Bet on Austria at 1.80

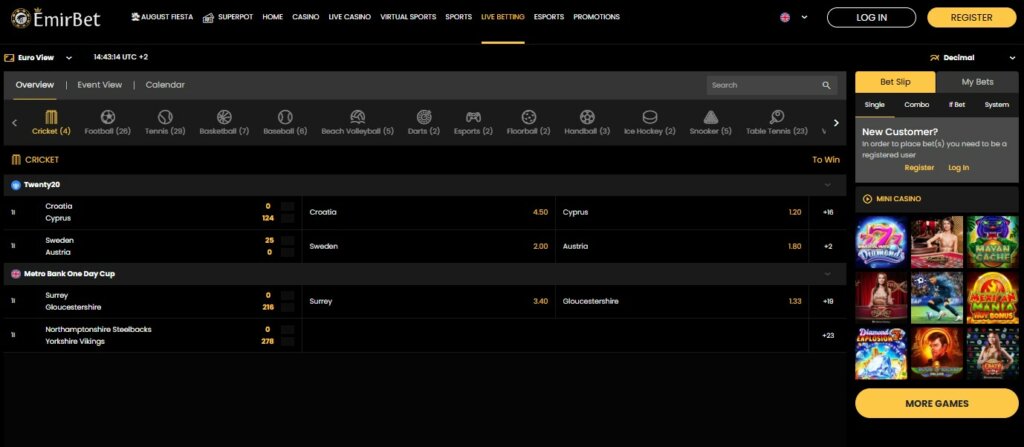coord(682,246)
